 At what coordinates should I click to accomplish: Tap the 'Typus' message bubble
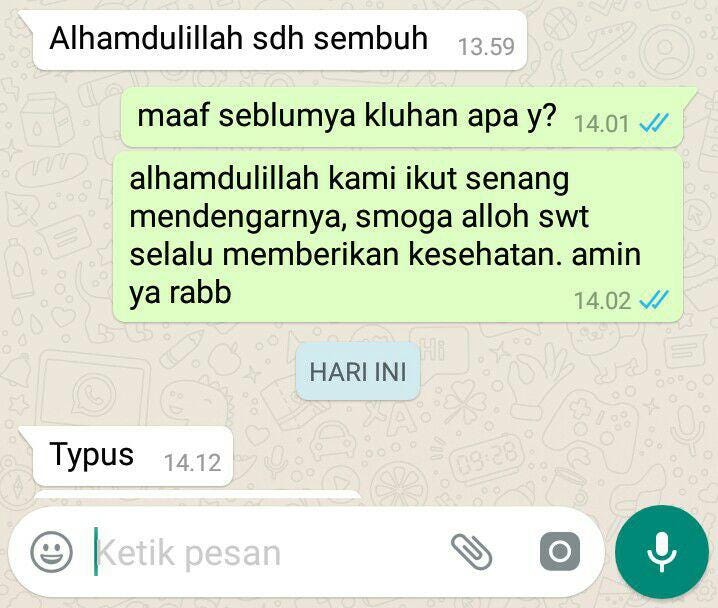[133, 456]
